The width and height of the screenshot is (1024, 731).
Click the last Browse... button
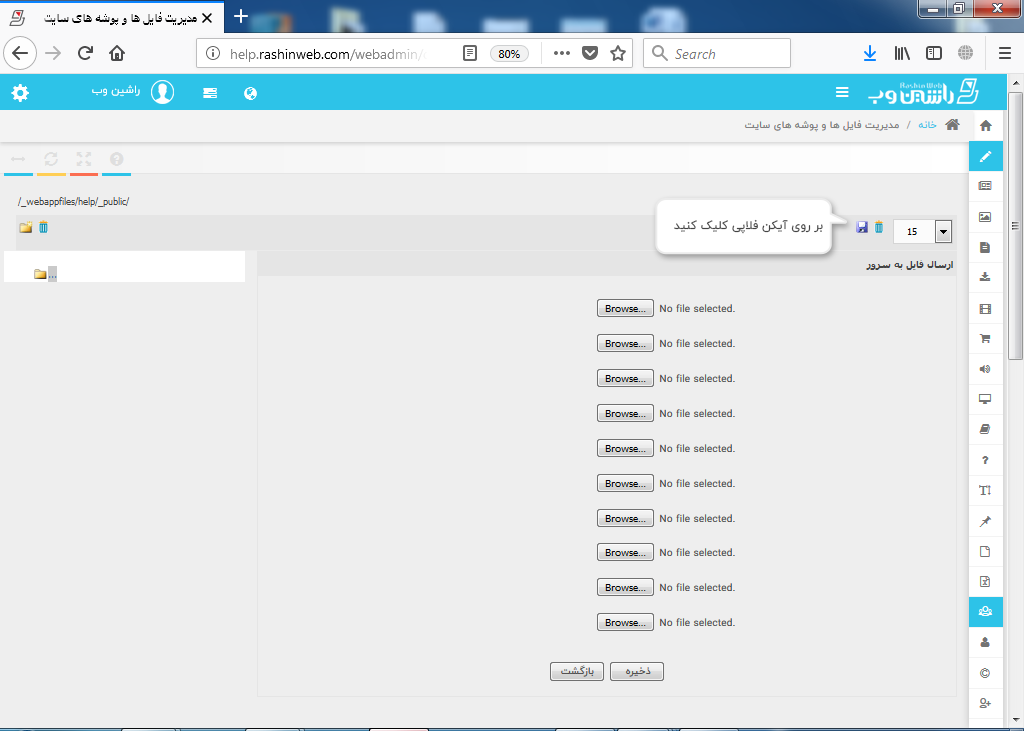625,622
